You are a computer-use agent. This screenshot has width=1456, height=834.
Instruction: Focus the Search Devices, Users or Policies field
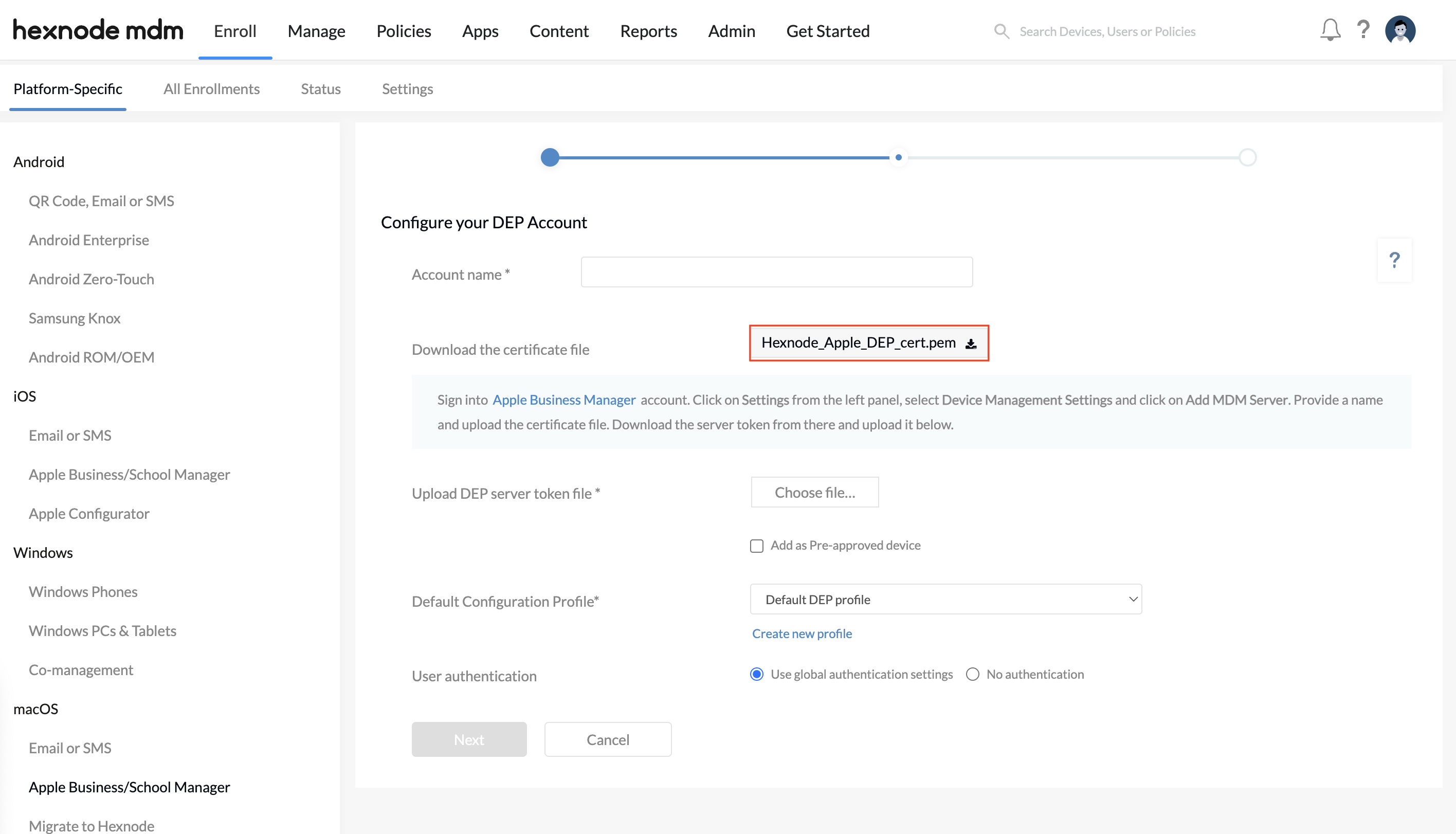(1107, 31)
